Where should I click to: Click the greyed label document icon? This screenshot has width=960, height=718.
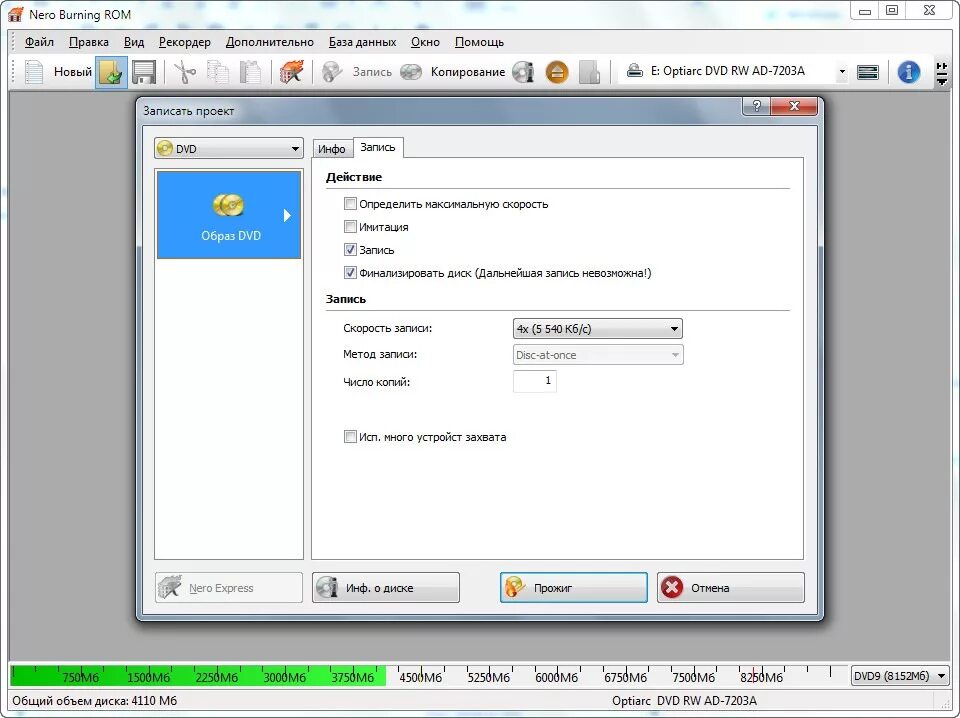(x=590, y=72)
